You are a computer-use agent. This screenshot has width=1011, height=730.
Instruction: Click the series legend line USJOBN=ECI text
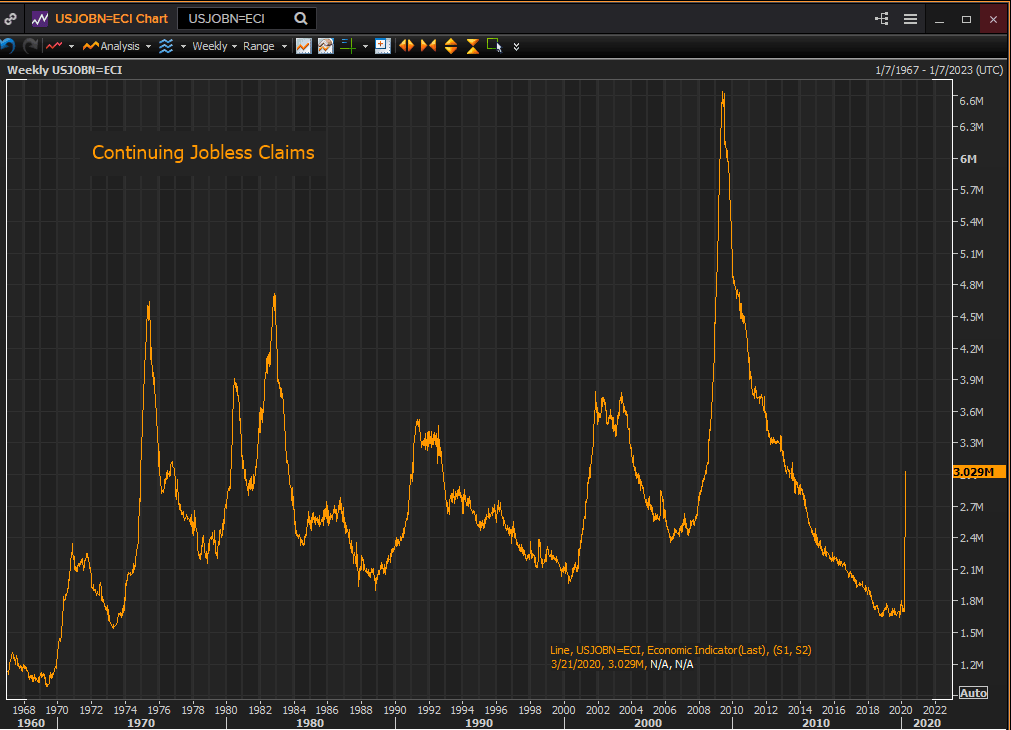tap(680, 650)
